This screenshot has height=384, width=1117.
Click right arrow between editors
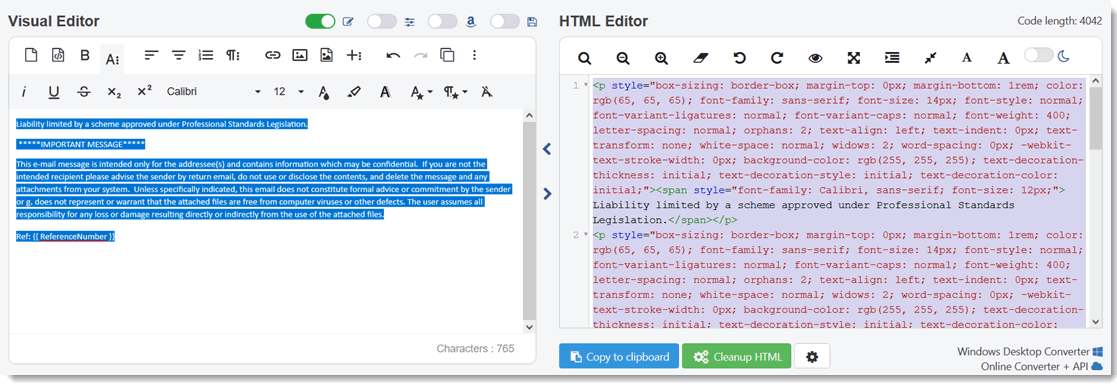(547, 193)
